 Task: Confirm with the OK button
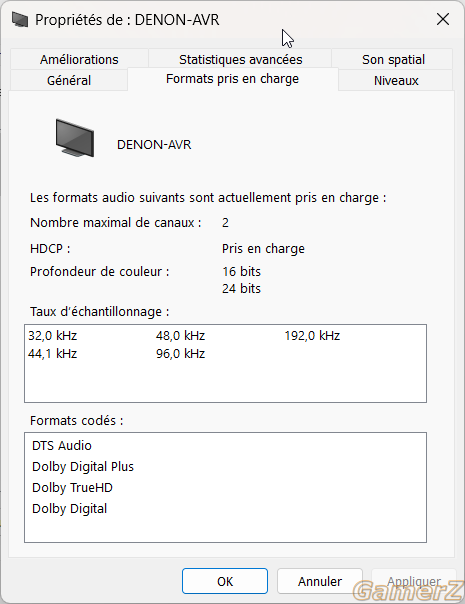(225, 581)
